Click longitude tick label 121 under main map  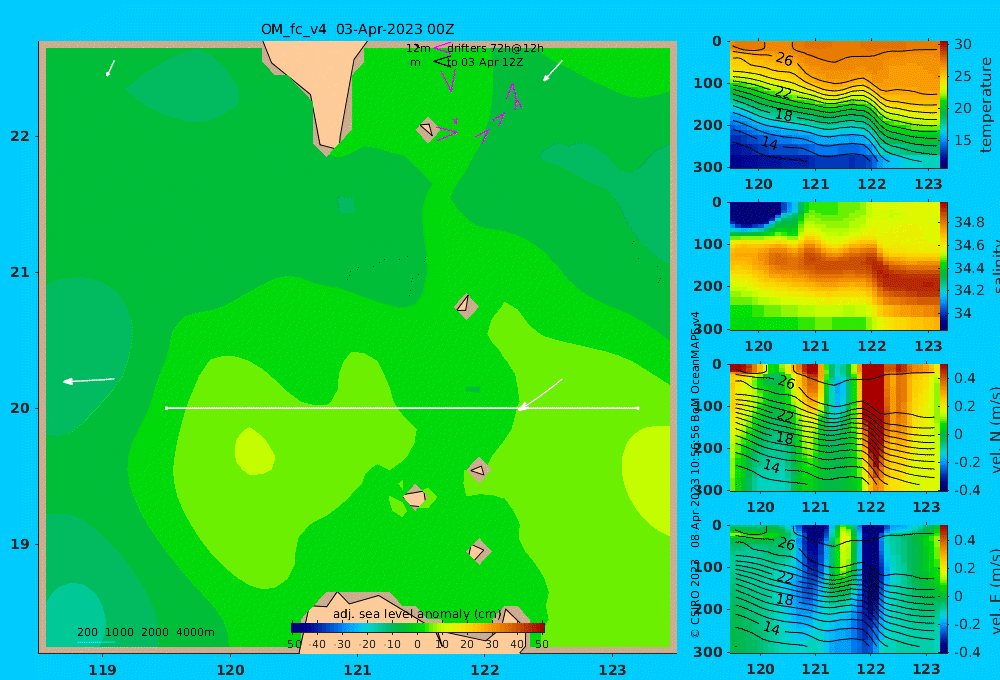point(357,670)
